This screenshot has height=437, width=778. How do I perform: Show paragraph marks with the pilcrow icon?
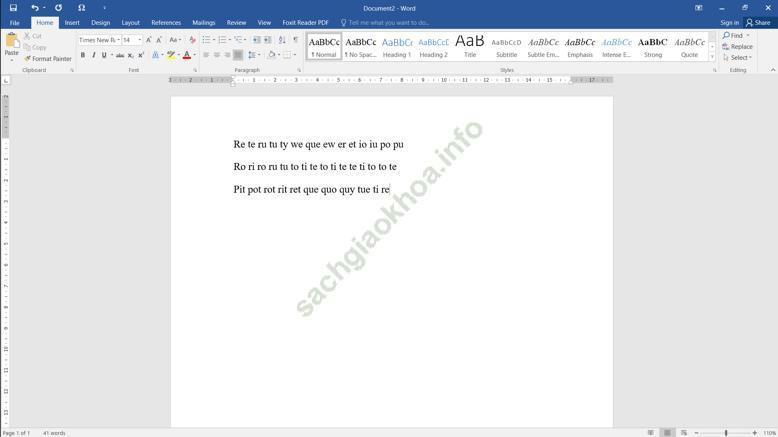(296, 40)
